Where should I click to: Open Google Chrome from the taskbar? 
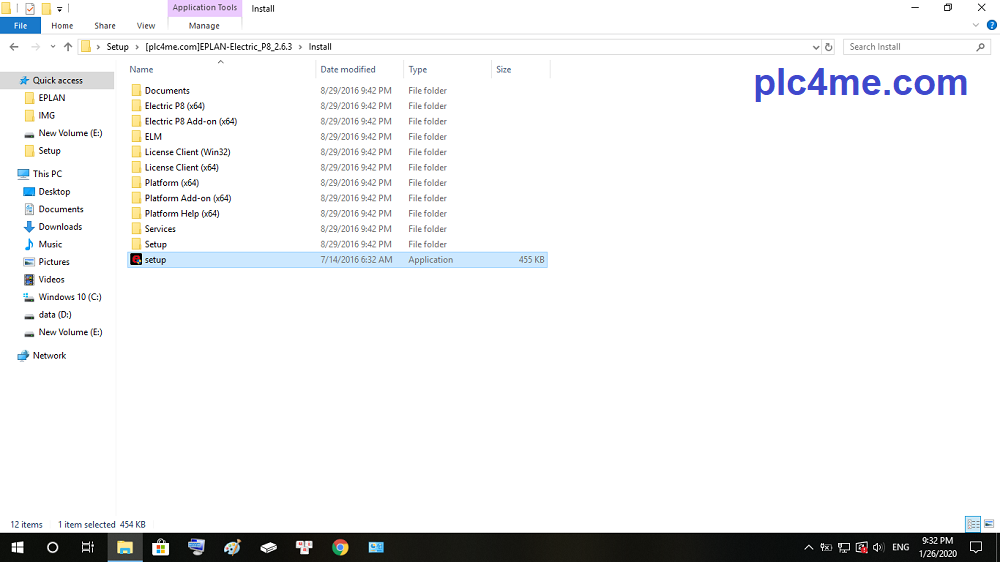coord(340,547)
